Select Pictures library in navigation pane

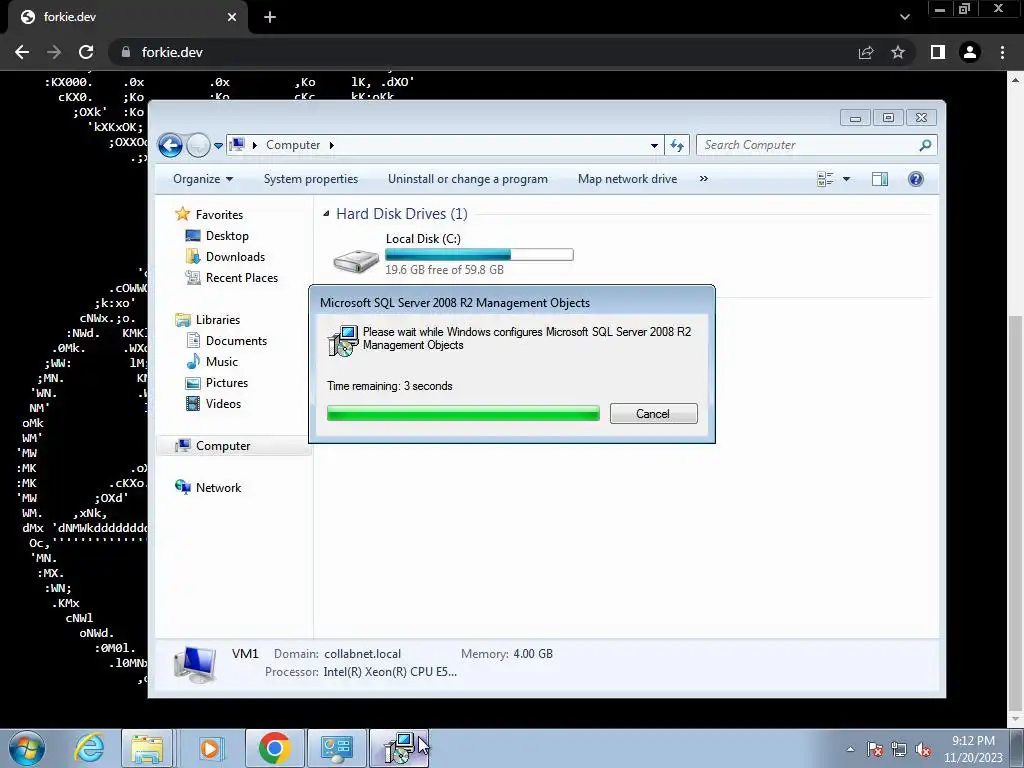[x=227, y=383]
